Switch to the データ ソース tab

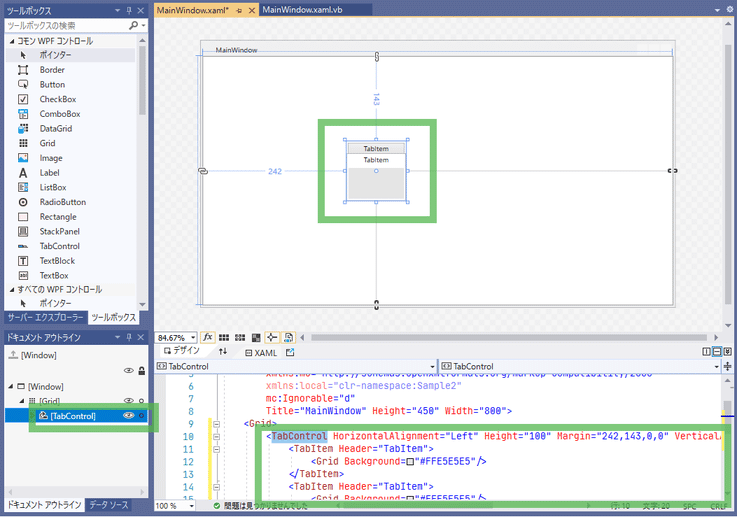pos(108,505)
